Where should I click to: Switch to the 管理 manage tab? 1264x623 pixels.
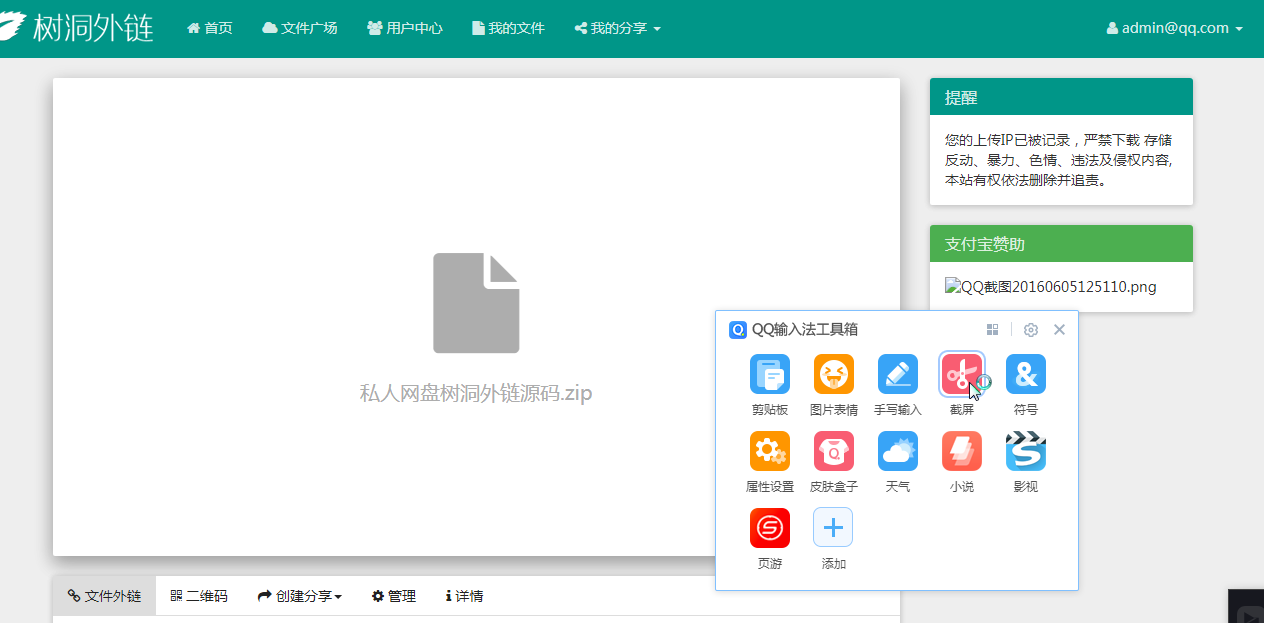pos(394,596)
